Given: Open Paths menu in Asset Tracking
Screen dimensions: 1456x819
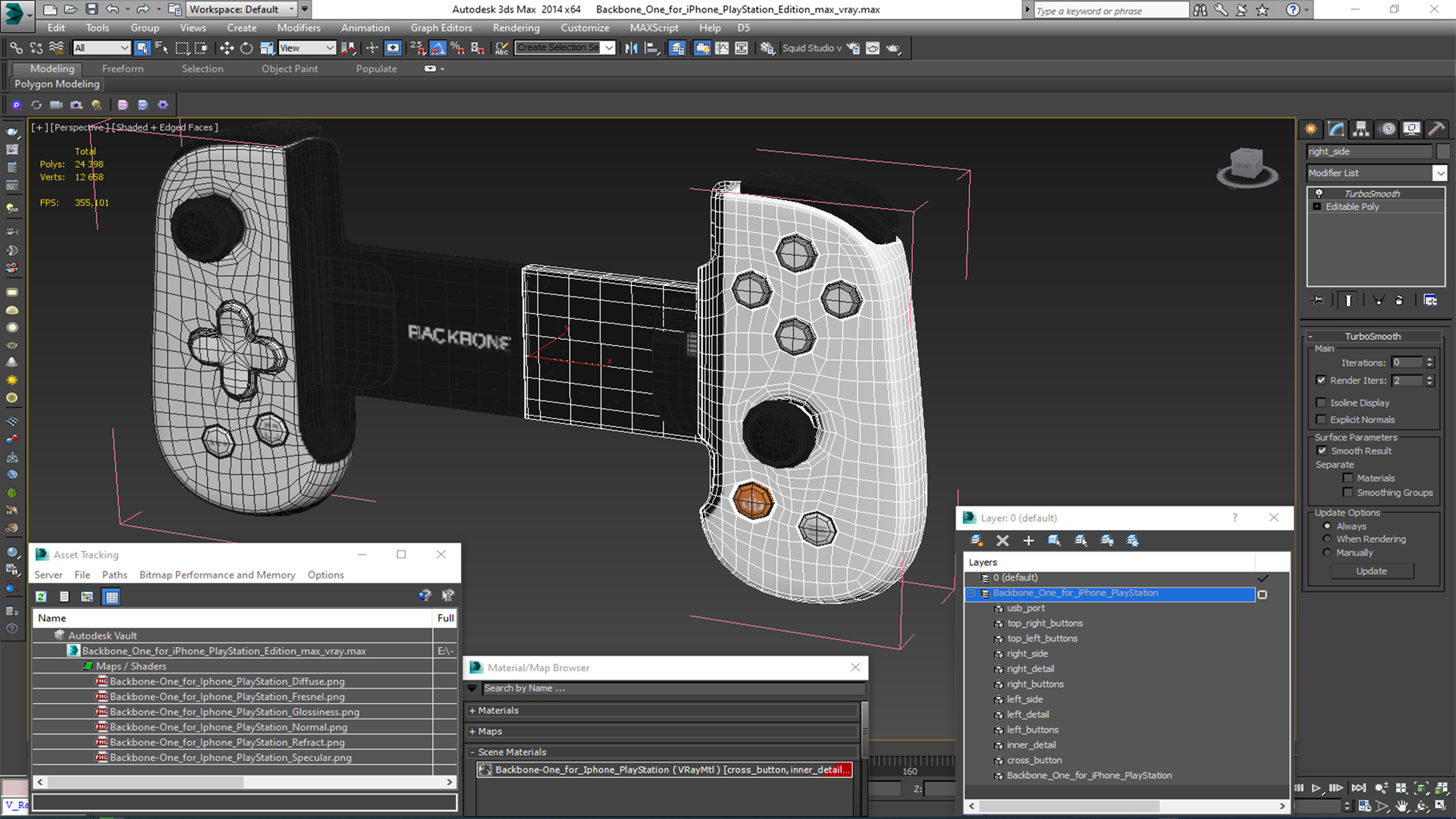Looking at the screenshot, I should [x=115, y=575].
